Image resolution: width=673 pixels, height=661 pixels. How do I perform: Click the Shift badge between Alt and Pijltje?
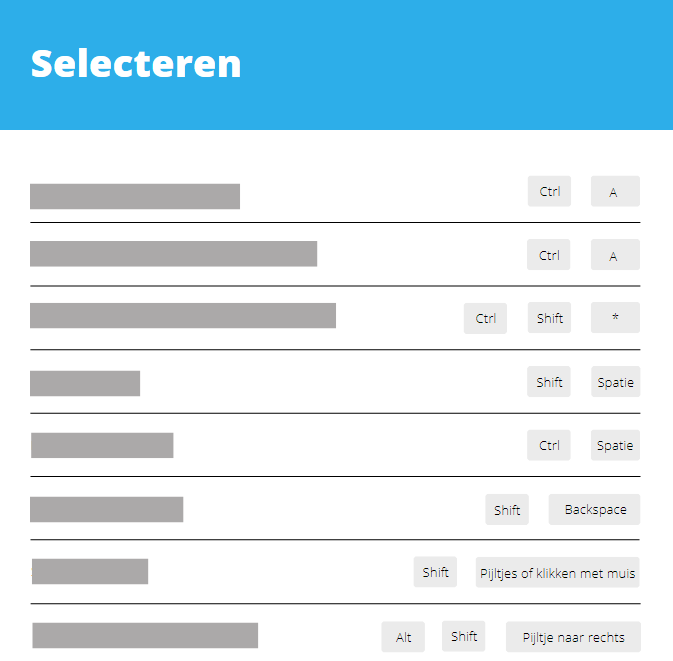click(464, 636)
